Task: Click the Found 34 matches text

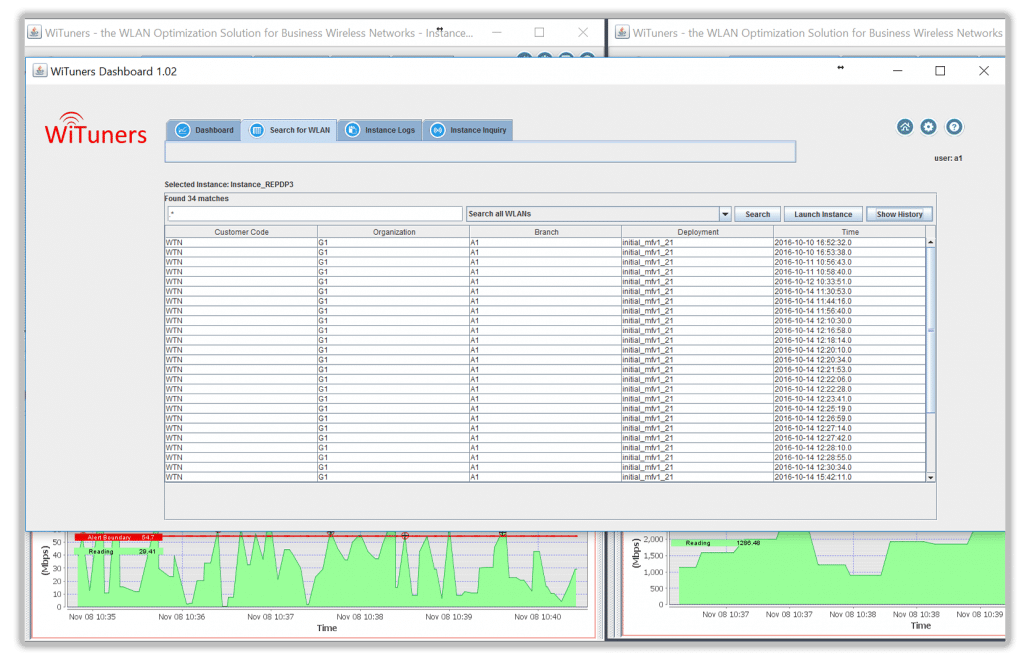Action: (x=196, y=198)
